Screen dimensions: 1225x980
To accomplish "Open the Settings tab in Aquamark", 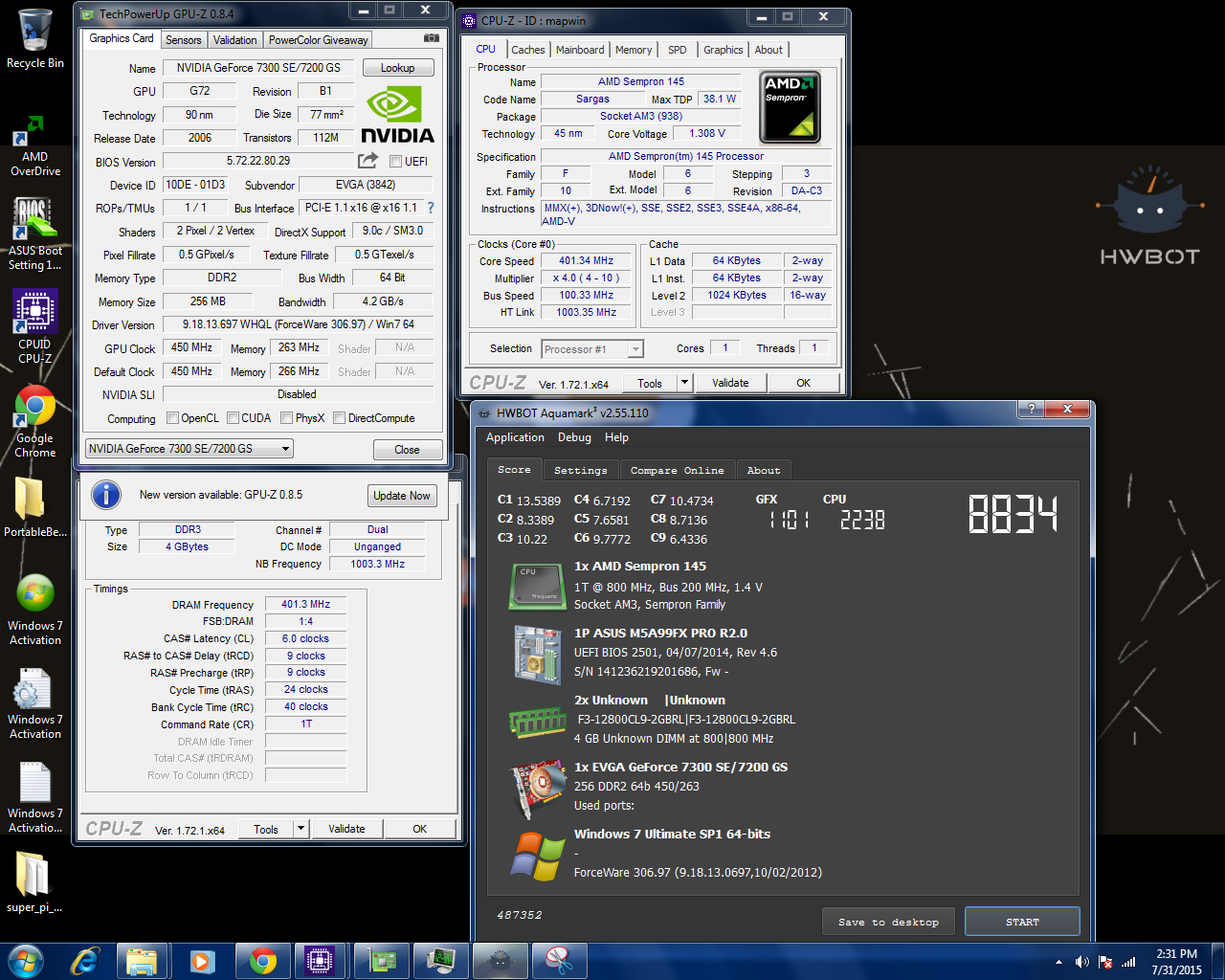I will (x=580, y=470).
